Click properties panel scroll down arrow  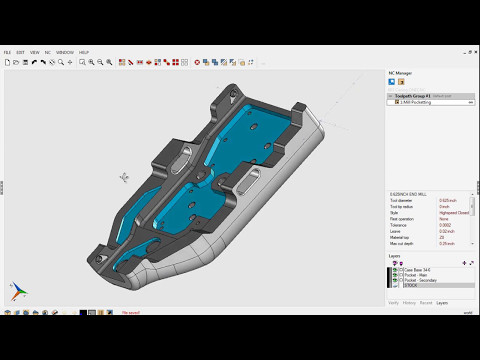[472, 244]
